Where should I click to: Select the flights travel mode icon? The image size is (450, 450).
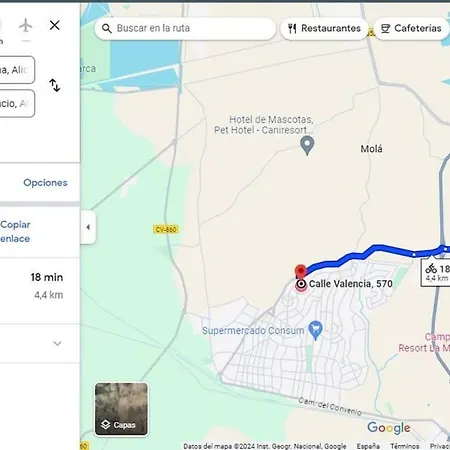coord(26,26)
